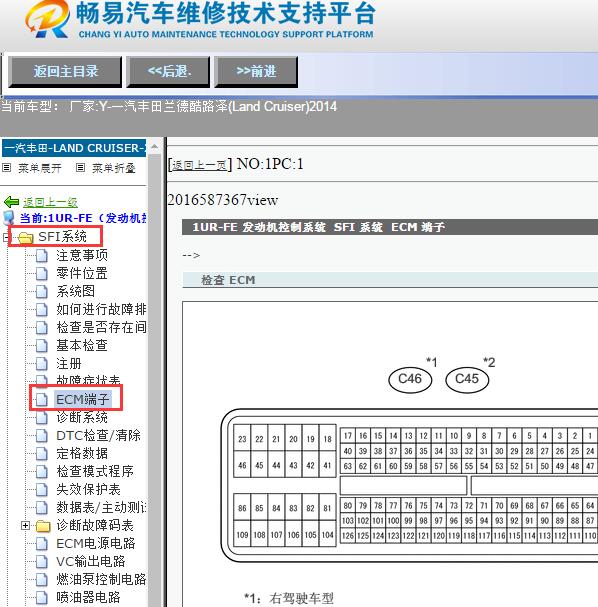Click the 检查是否存在 document icon
598x607 pixels.
tap(41, 328)
